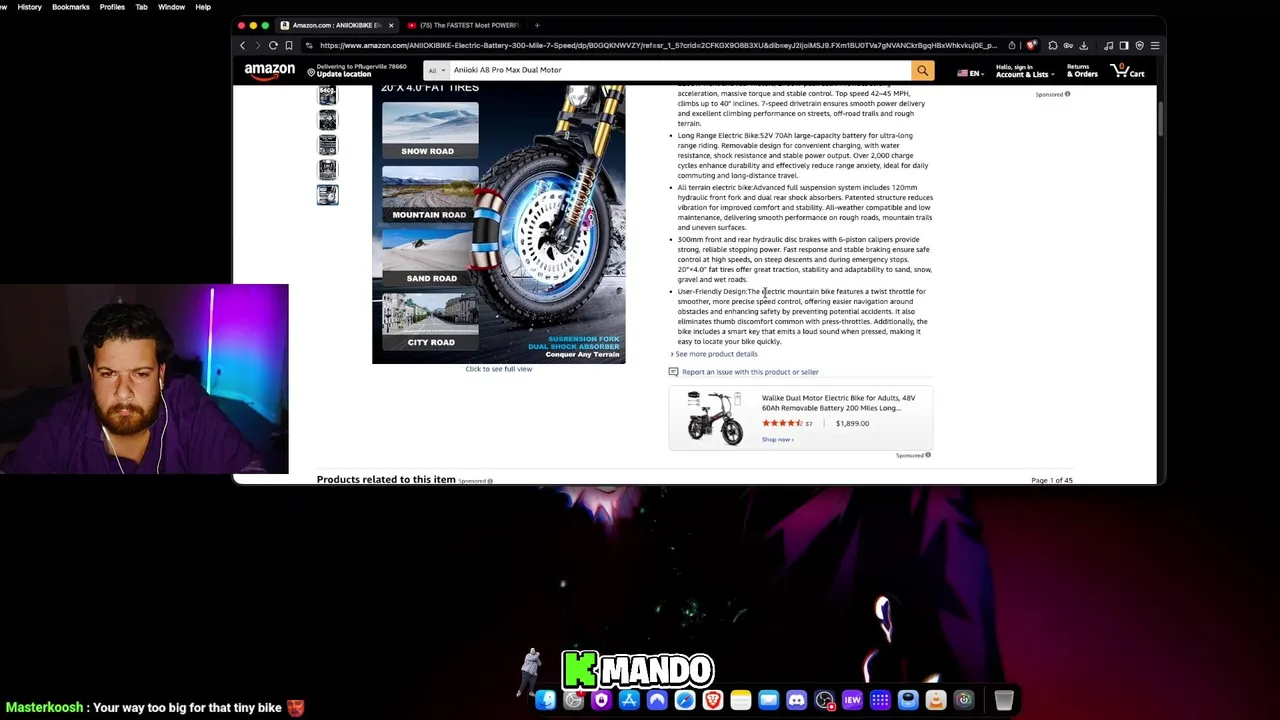Open the App Store dock icon

tap(629, 700)
